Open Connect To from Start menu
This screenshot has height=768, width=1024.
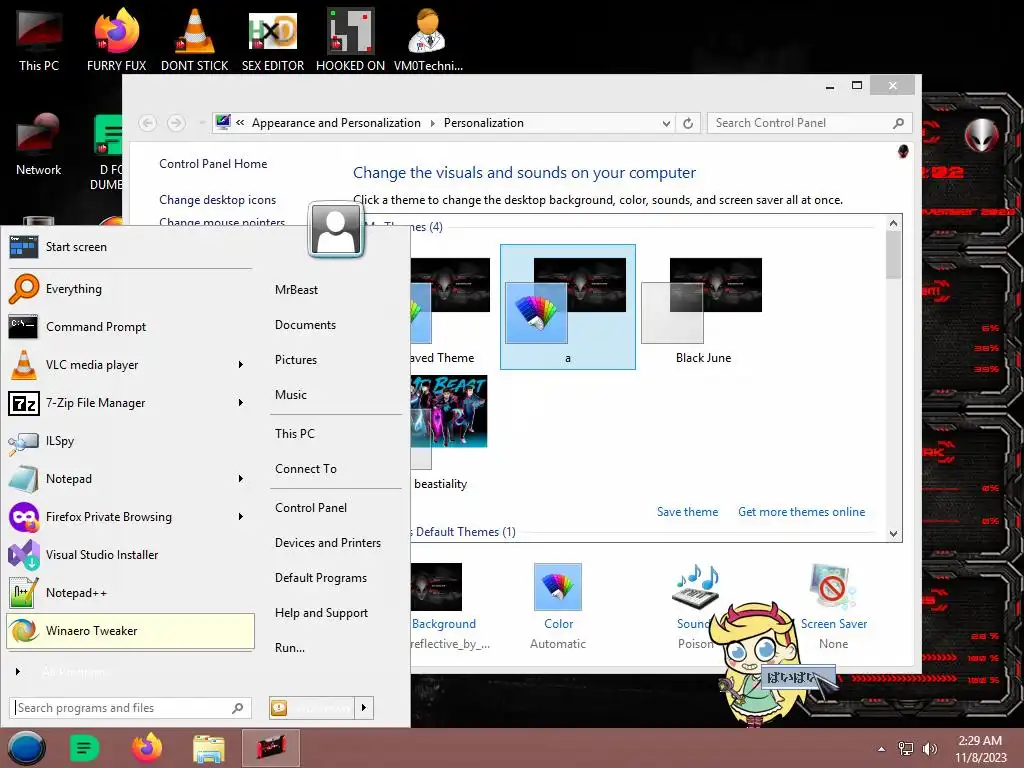tap(306, 468)
